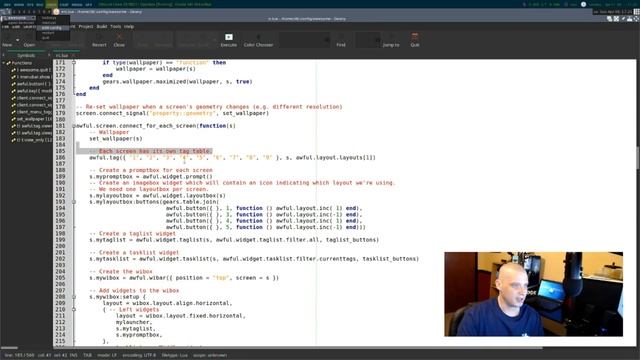Collapse the code fold at line 181
This screenshot has width=640, height=360.
point(74,126)
